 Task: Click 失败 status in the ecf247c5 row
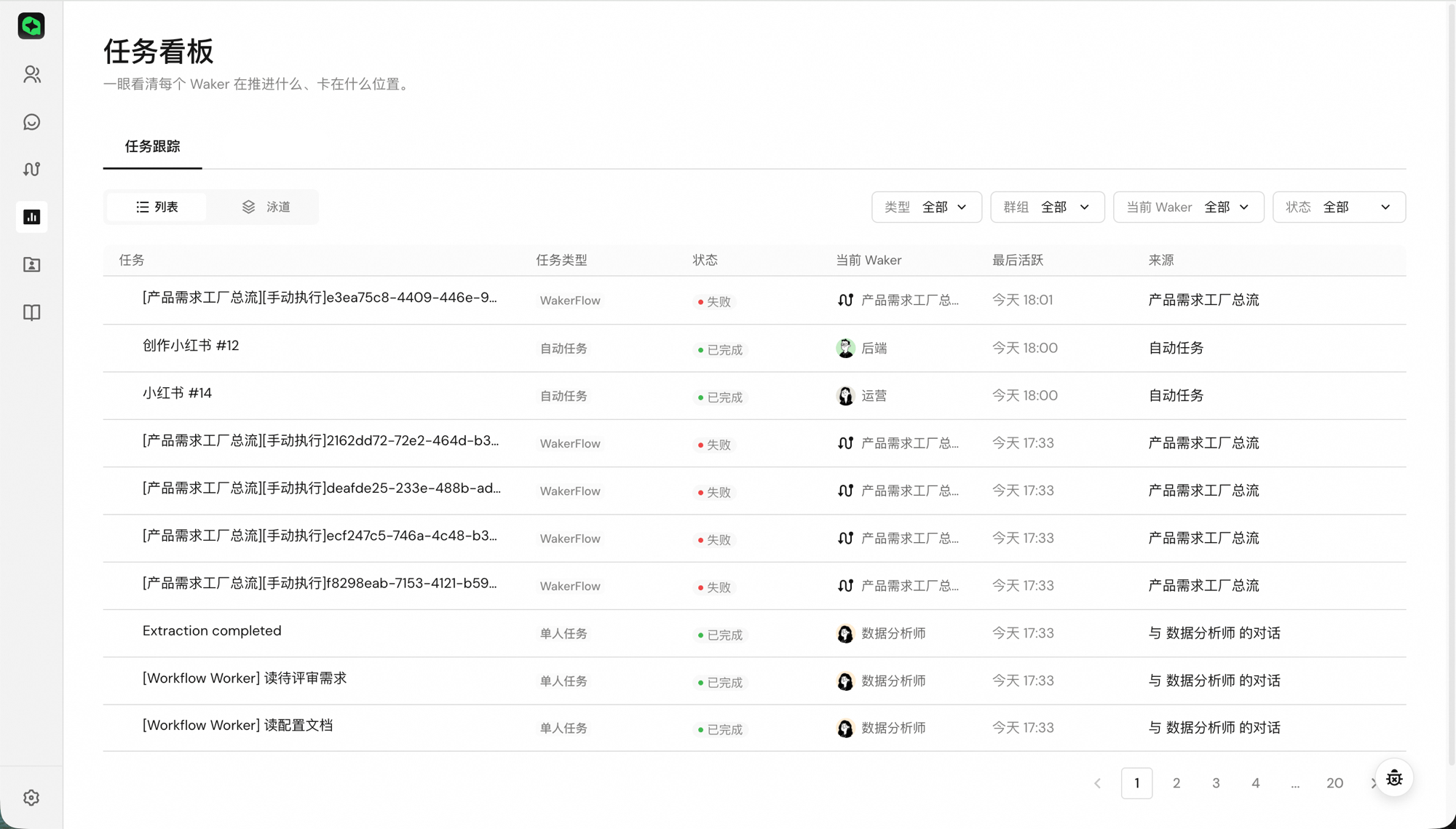click(714, 539)
